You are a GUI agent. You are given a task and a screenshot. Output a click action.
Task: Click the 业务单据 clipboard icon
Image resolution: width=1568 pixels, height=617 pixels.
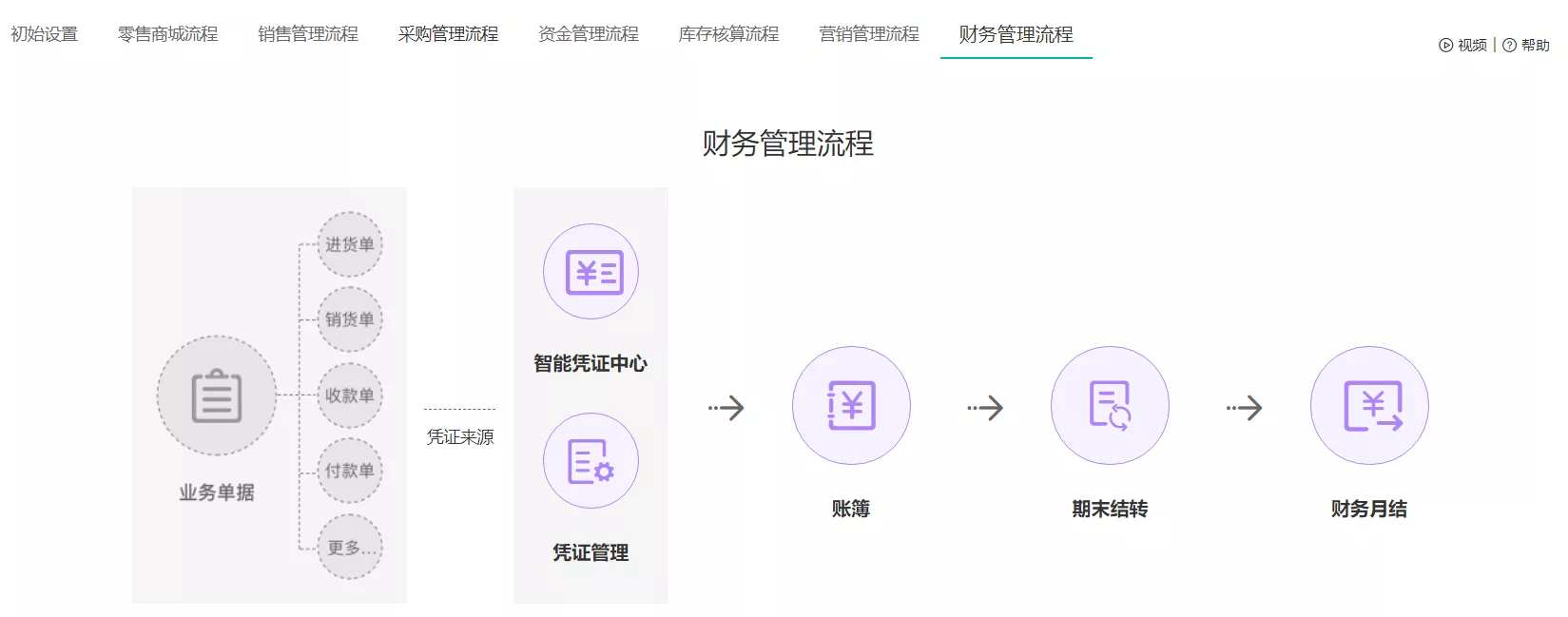[x=217, y=395]
